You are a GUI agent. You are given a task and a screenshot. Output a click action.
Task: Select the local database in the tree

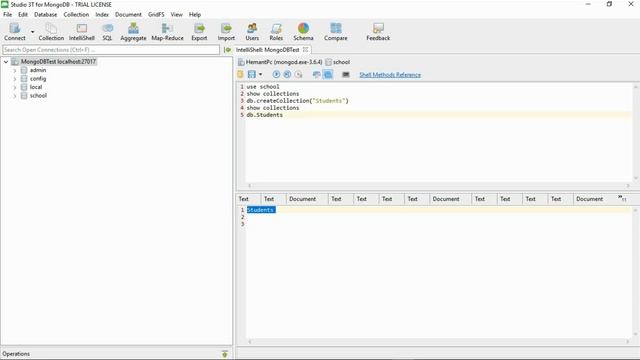36,87
